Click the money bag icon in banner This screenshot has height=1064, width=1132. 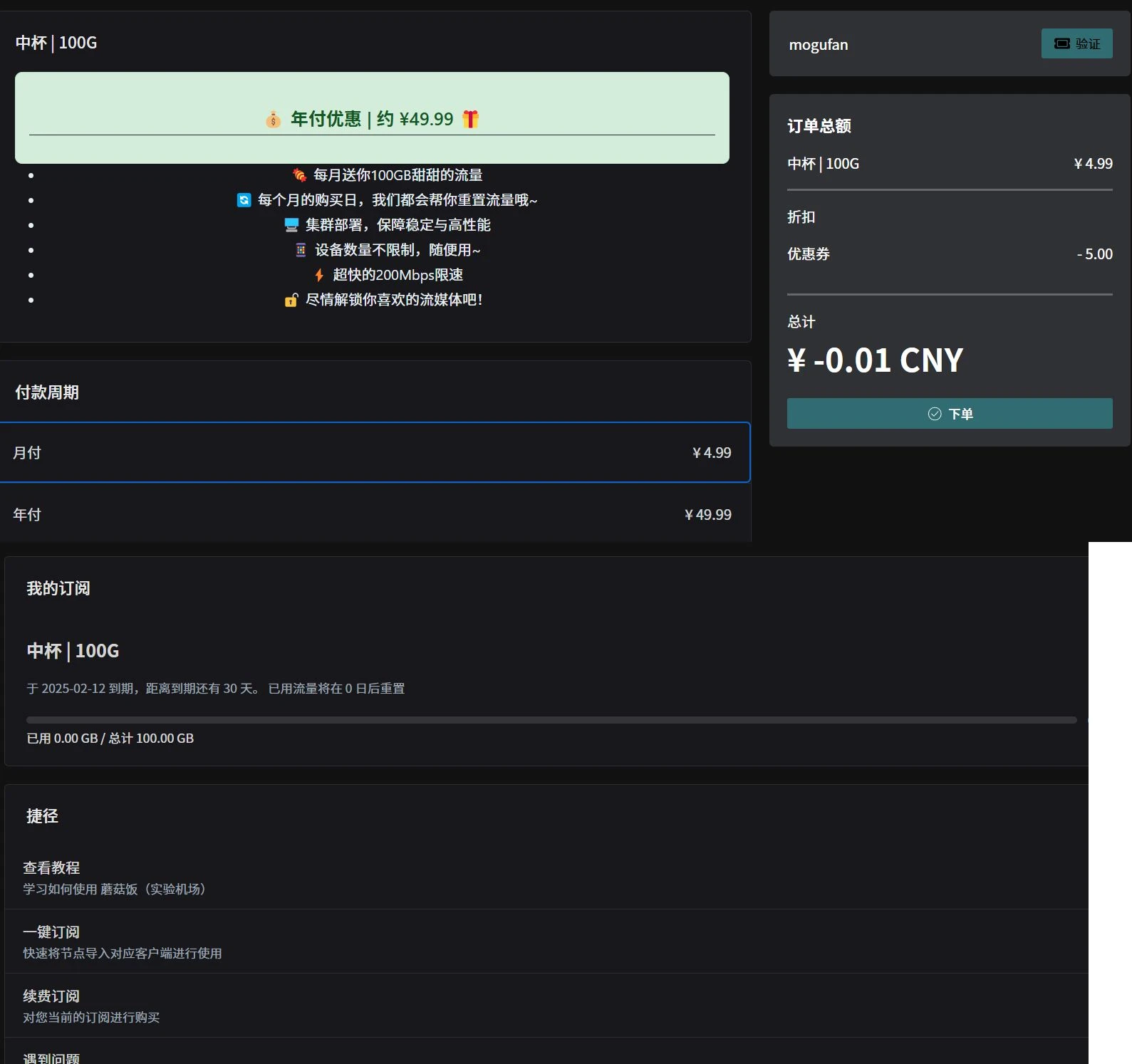point(273,119)
